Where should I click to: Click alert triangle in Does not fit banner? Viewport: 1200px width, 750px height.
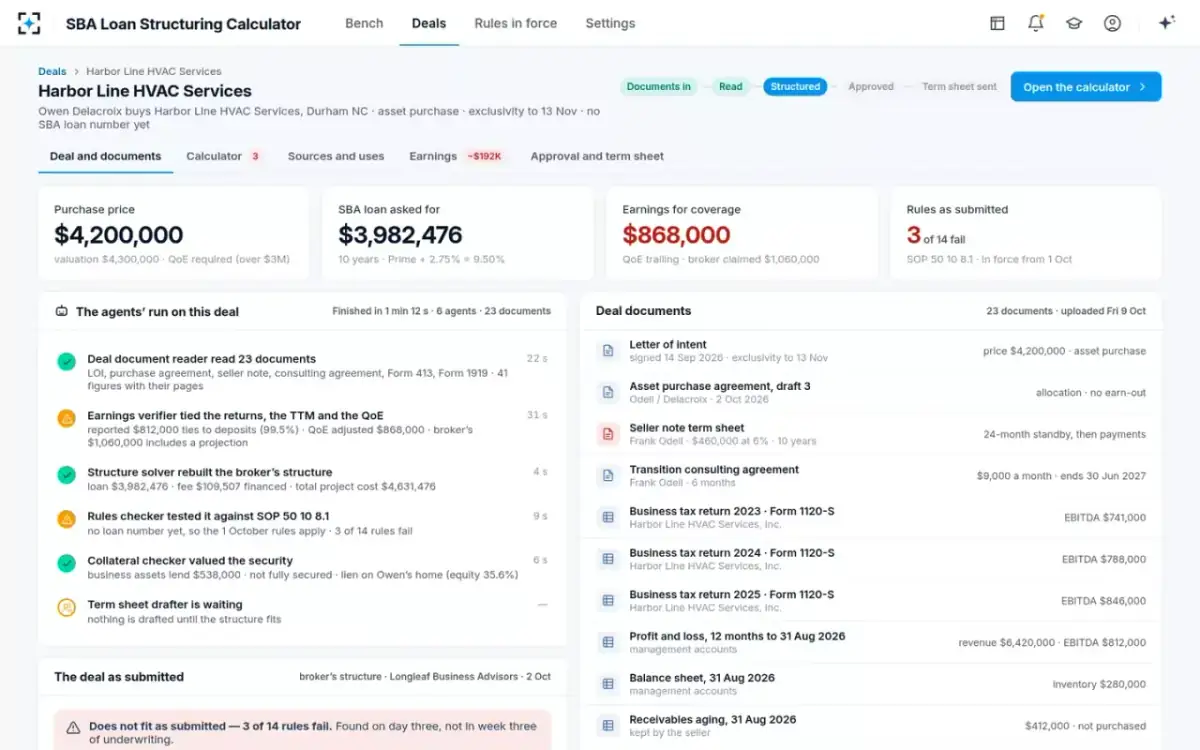pos(73,728)
